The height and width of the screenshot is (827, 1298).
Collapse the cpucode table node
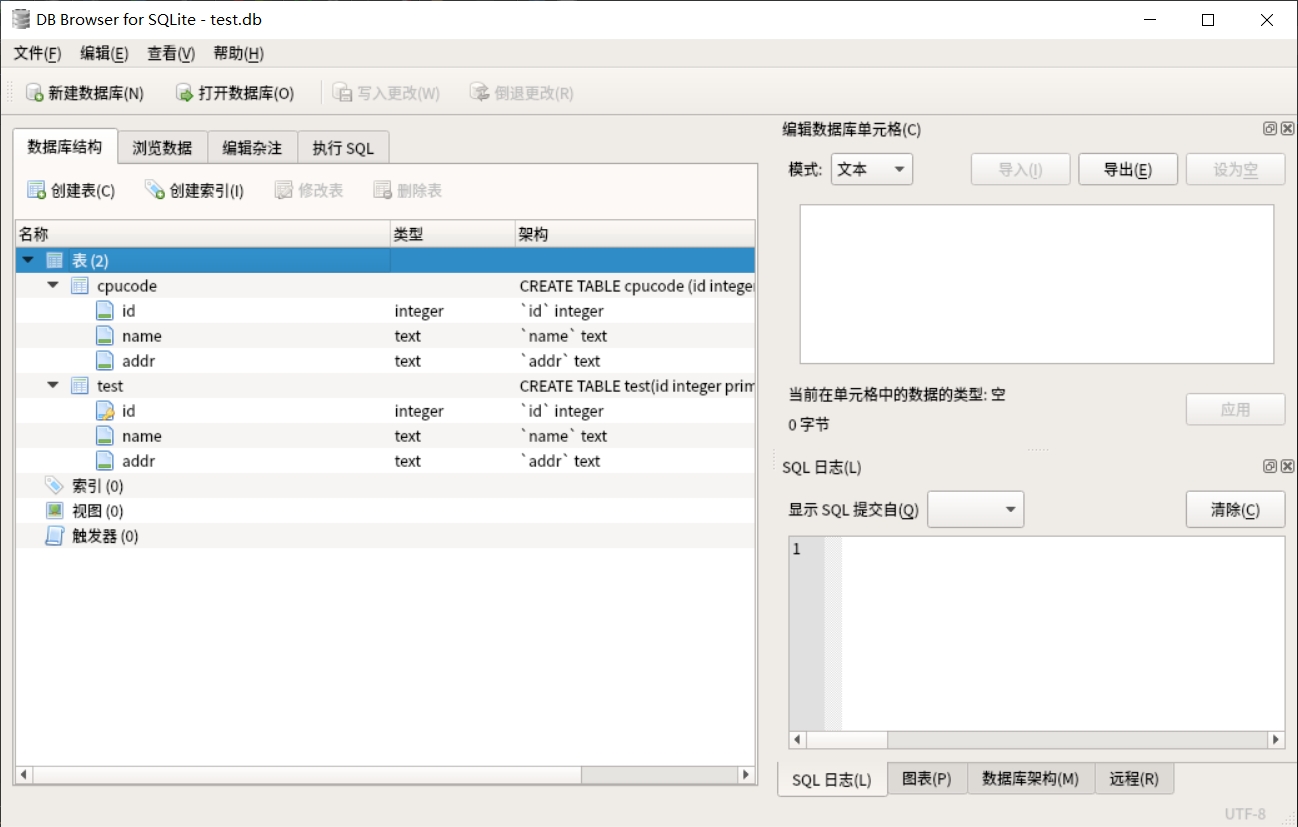point(53,286)
